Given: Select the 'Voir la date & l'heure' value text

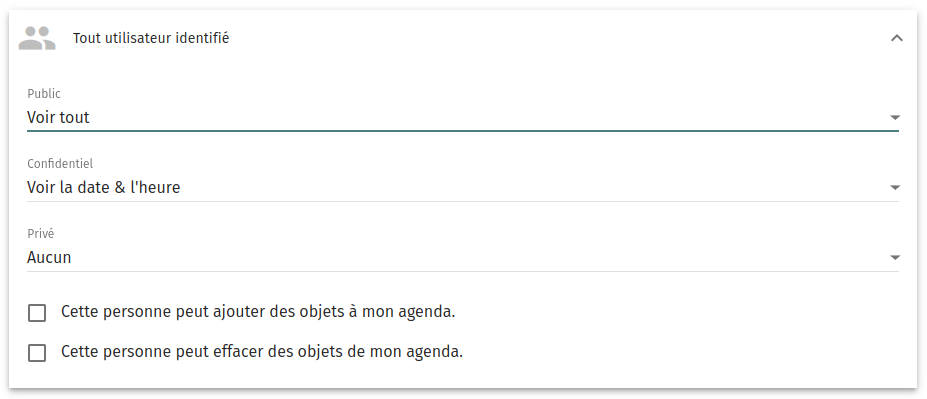Looking at the screenshot, I should (x=103, y=188).
